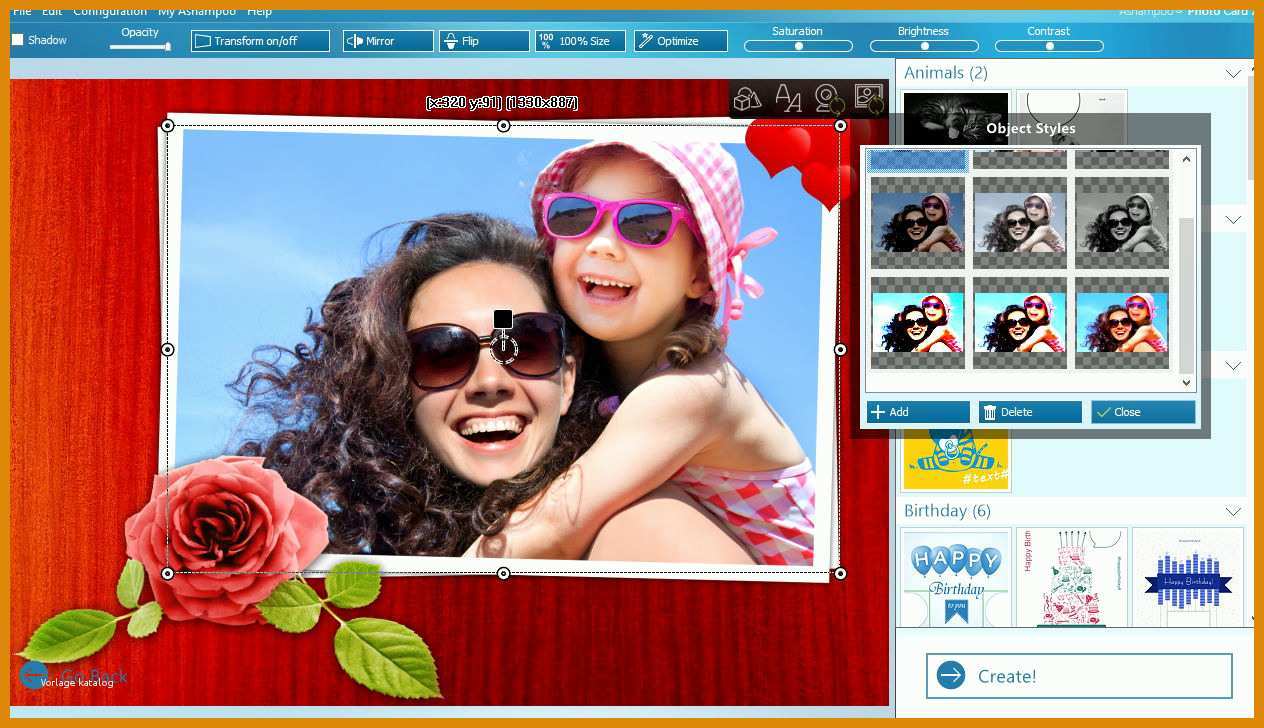Click the Object Styles title bar
The height and width of the screenshot is (728, 1264).
click(1031, 128)
